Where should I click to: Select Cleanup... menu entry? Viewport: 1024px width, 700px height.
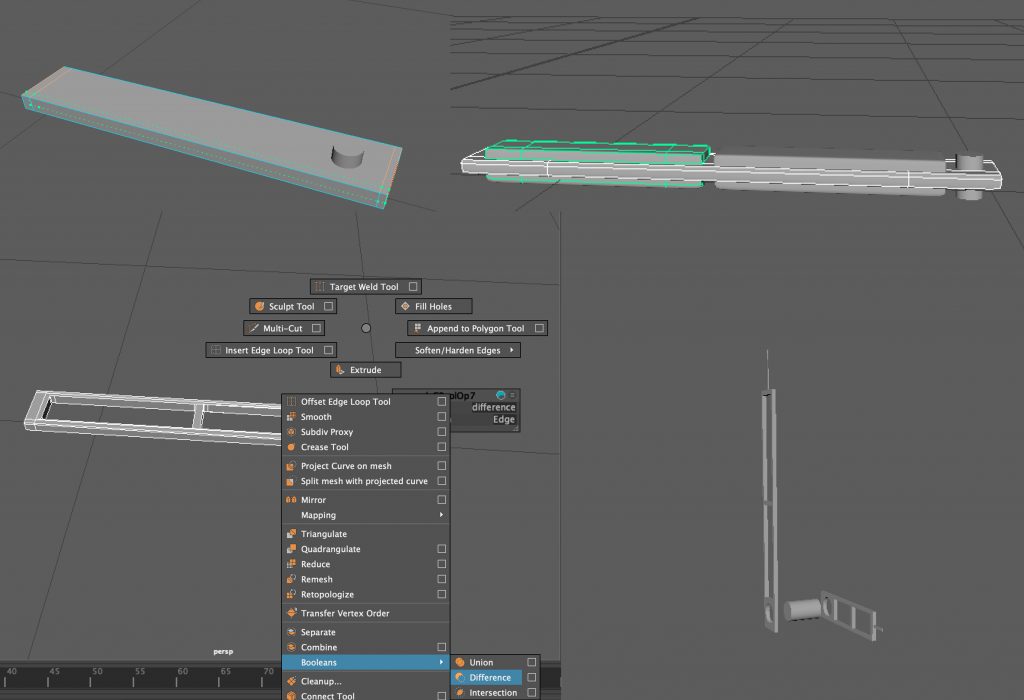366,681
